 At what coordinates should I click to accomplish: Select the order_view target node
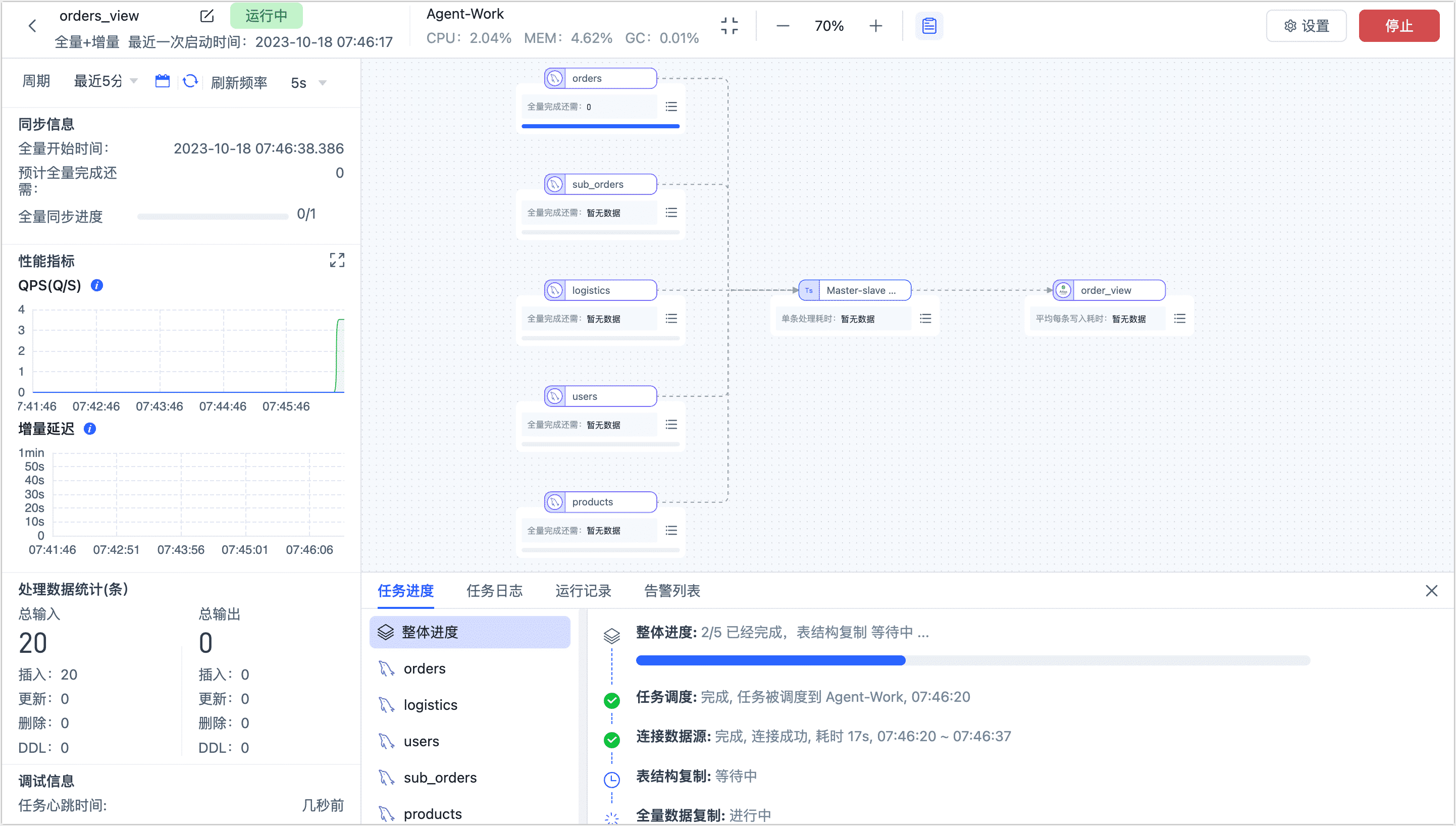point(1109,290)
